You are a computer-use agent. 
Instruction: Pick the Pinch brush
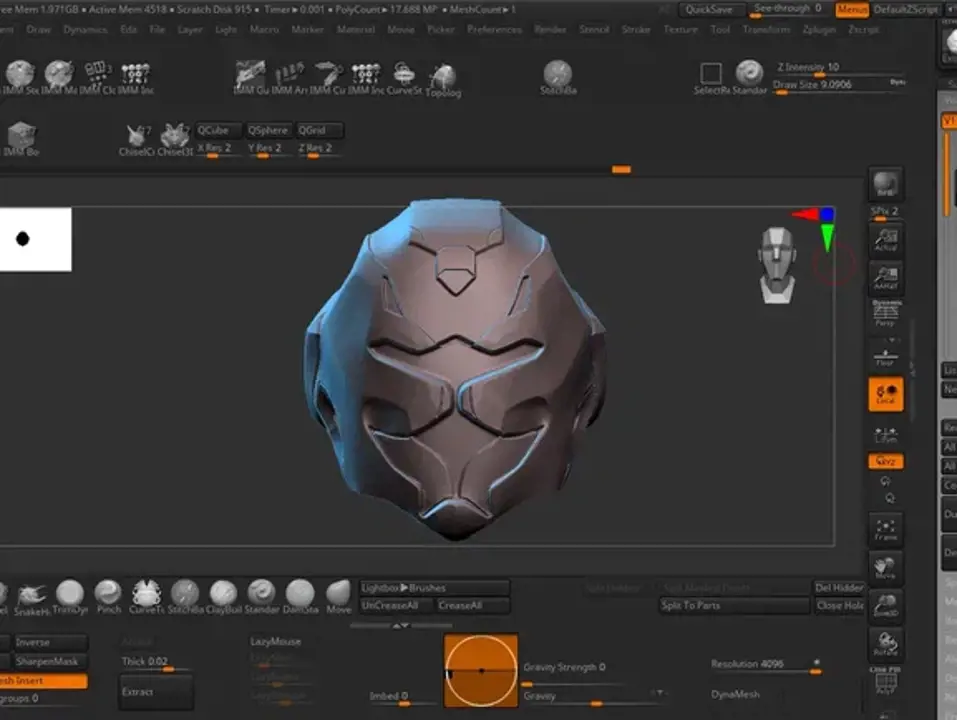tap(108, 595)
